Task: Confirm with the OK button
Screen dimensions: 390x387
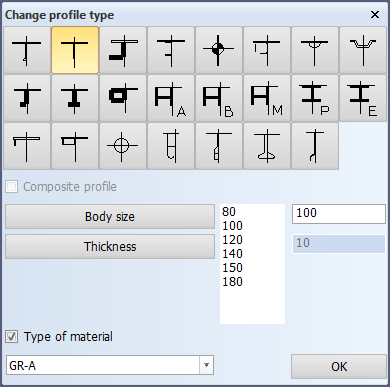Action: click(x=339, y=367)
